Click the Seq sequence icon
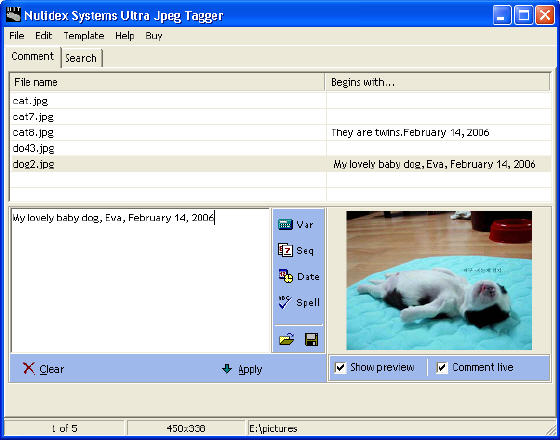560x440 pixels. [x=285, y=250]
